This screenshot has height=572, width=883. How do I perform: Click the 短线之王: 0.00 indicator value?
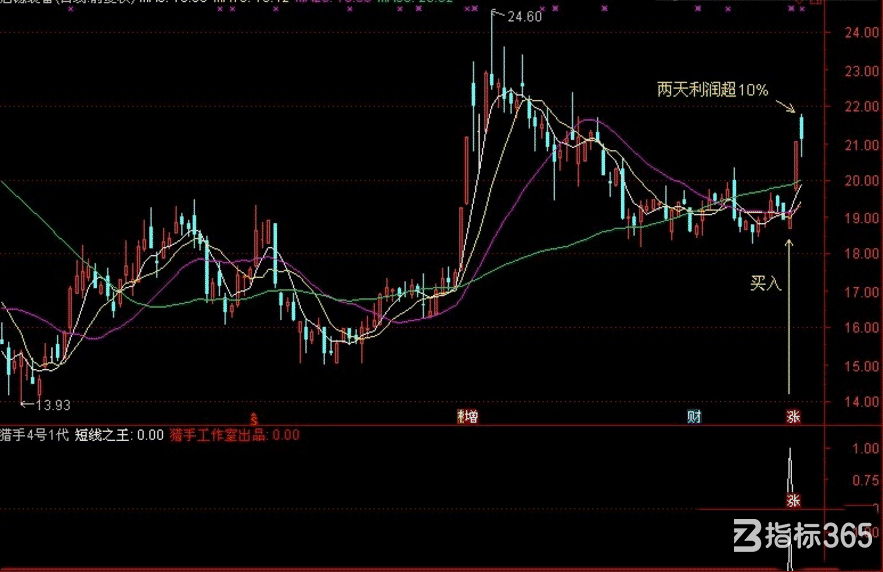[x=119, y=435]
